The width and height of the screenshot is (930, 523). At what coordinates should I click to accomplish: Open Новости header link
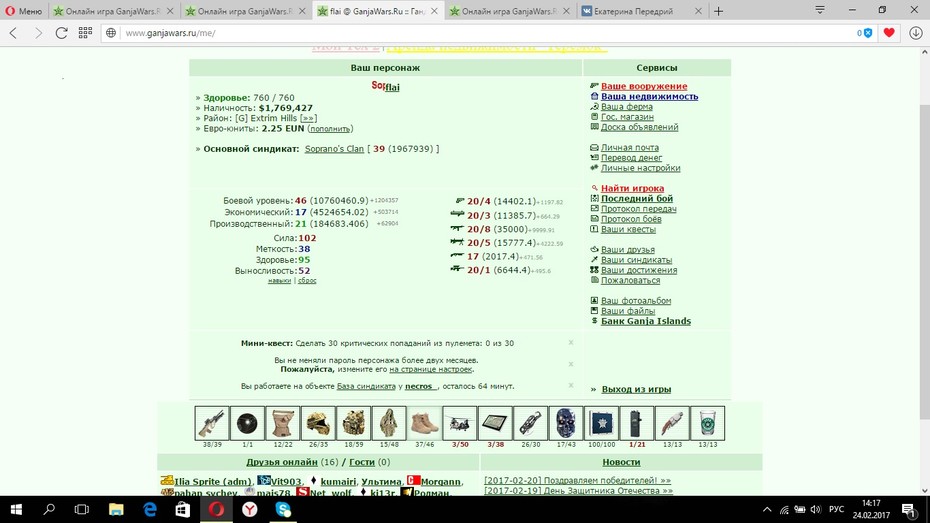click(x=621, y=462)
